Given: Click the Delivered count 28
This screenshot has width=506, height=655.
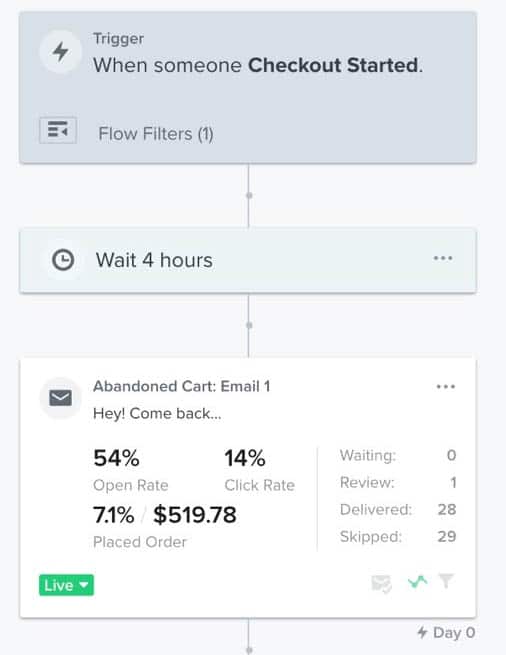Looking at the screenshot, I should tap(447, 509).
